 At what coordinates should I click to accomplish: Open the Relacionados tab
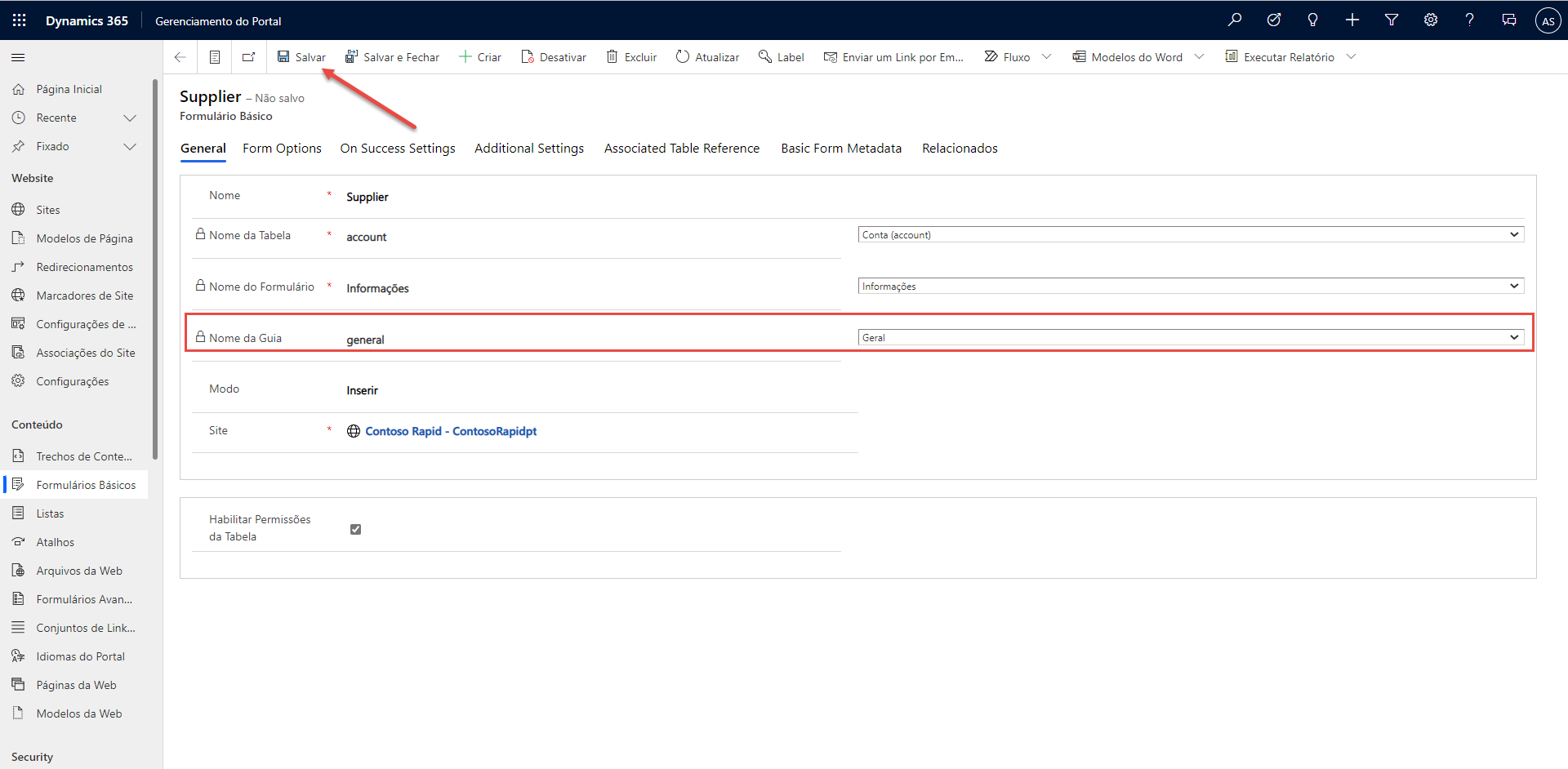(x=960, y=149)
